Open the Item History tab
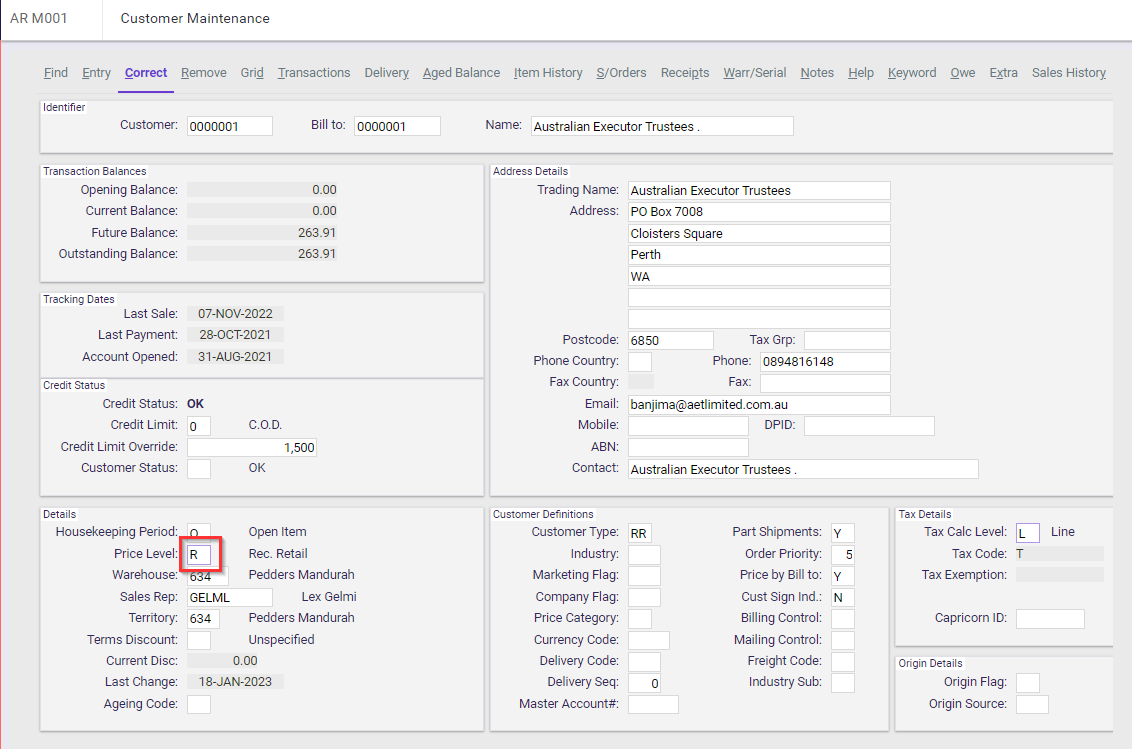Image resolution: width=1132 pixels, height=749 pixels. pyautogui.click(x=548, y=73)
